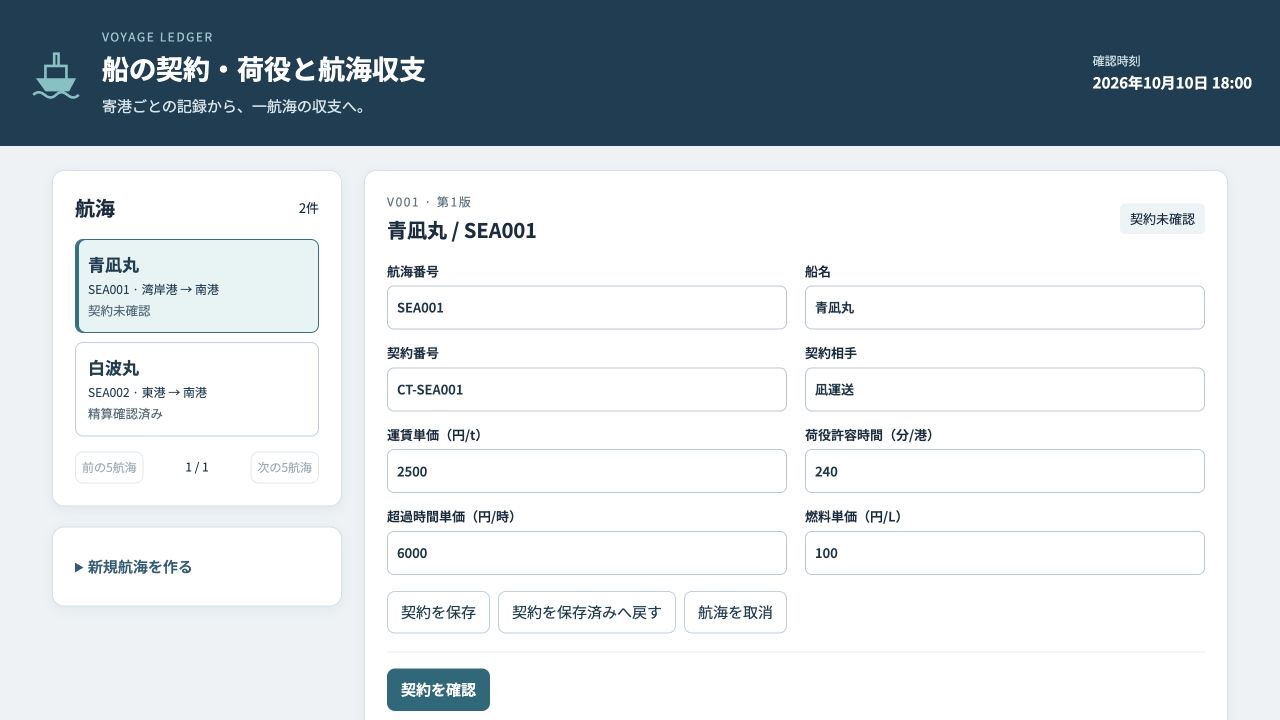Image resolution: width=1280 pixels, height=720 pixels.
Task: Click the 契約未確認 status badge
Action: point(1162,219)
